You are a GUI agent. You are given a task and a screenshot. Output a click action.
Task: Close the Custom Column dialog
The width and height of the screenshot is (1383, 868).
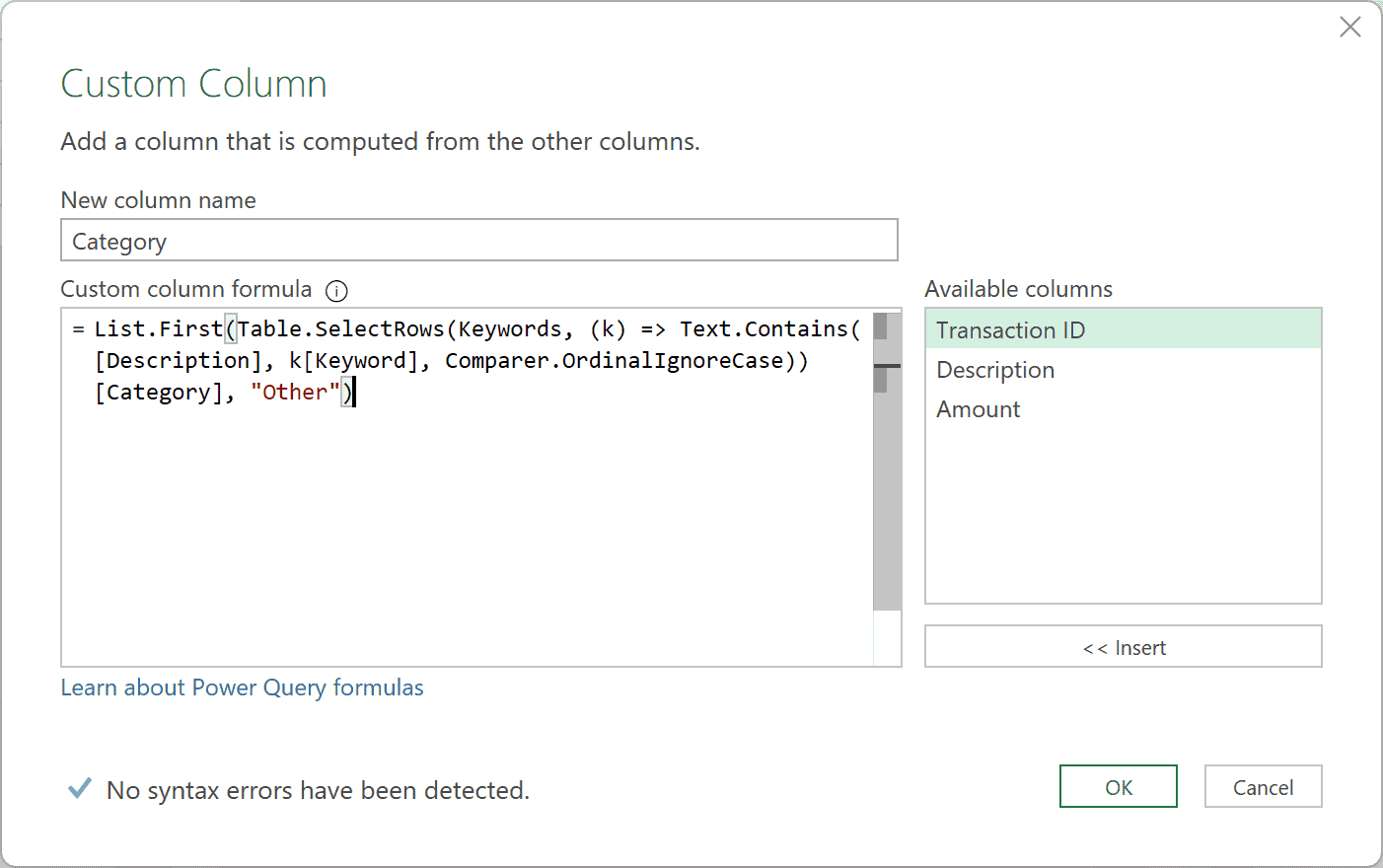[x=1349, y=27]
